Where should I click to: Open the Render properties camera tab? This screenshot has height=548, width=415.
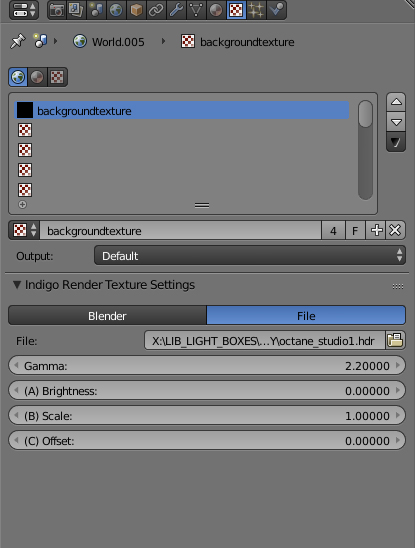tap(57, 10)
